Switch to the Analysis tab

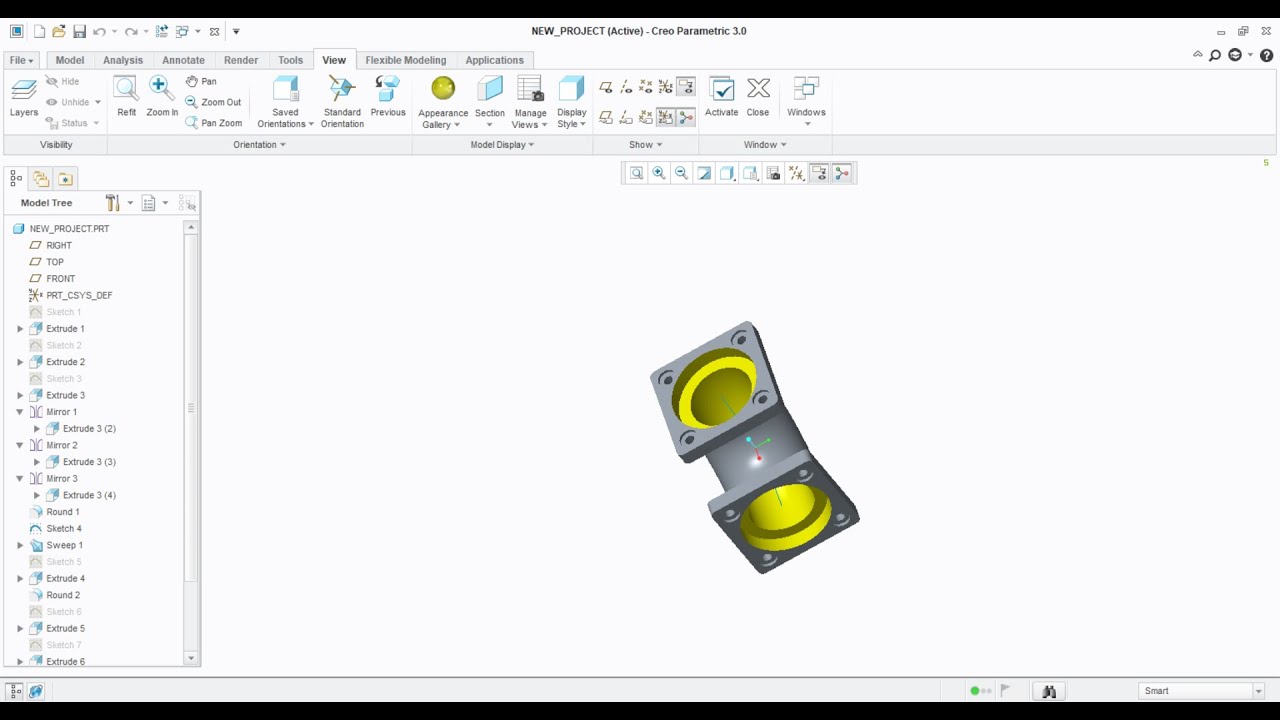click(123, 60)
